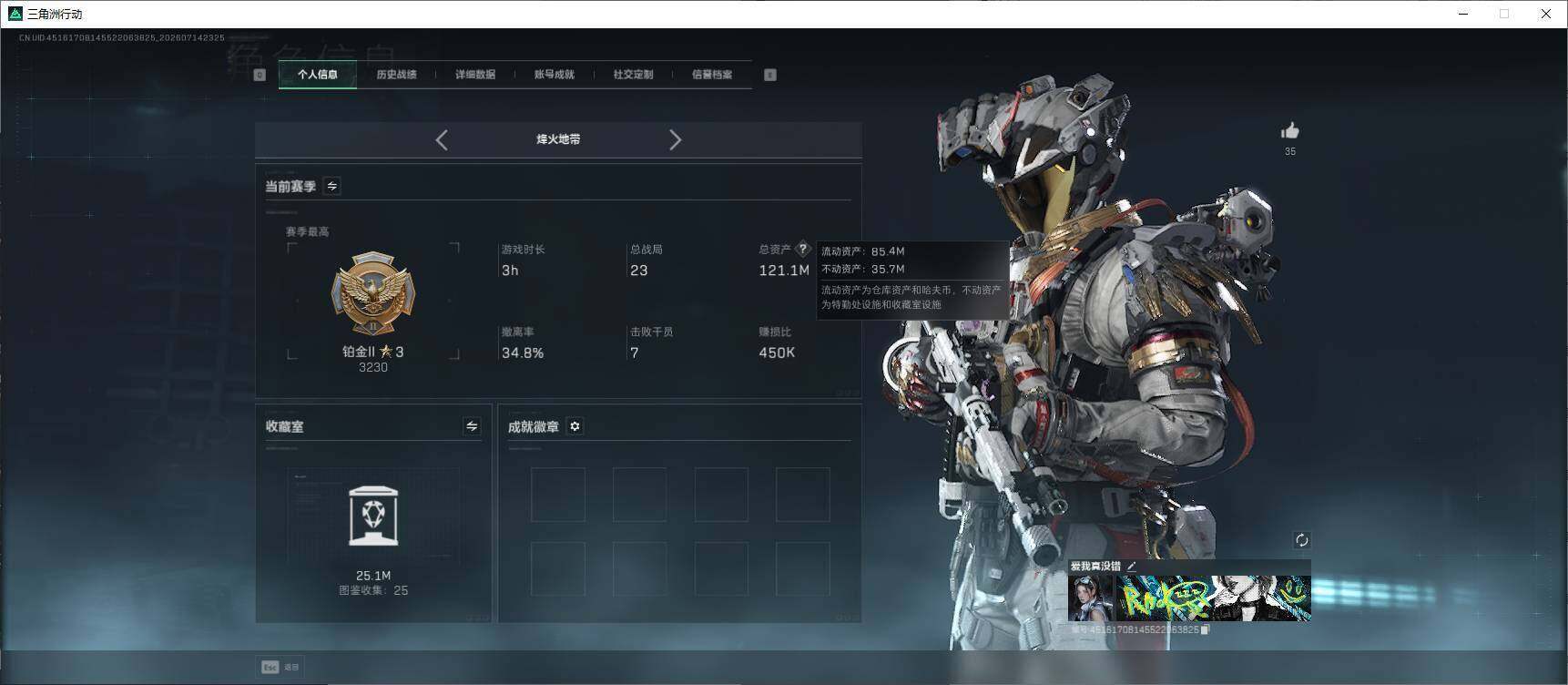Click the Esc return button

pos(280,667)
